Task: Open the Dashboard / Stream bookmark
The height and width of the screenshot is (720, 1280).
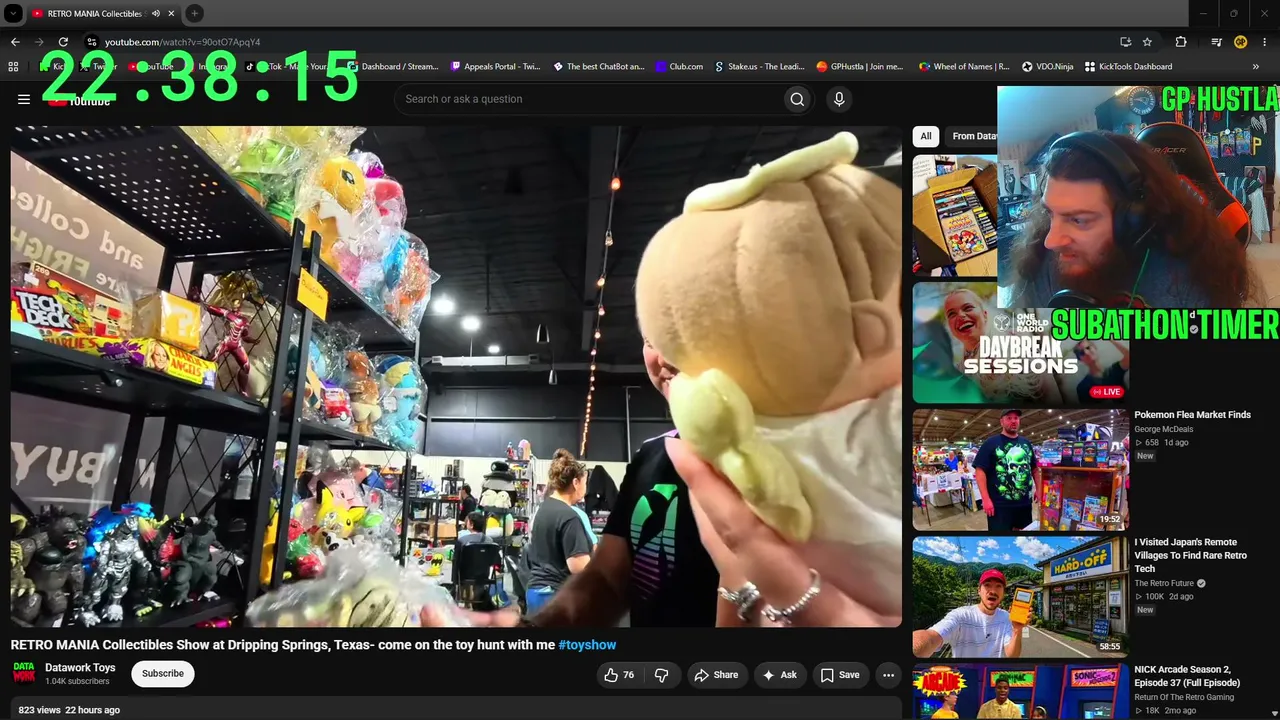Action: tap(393, 67)
